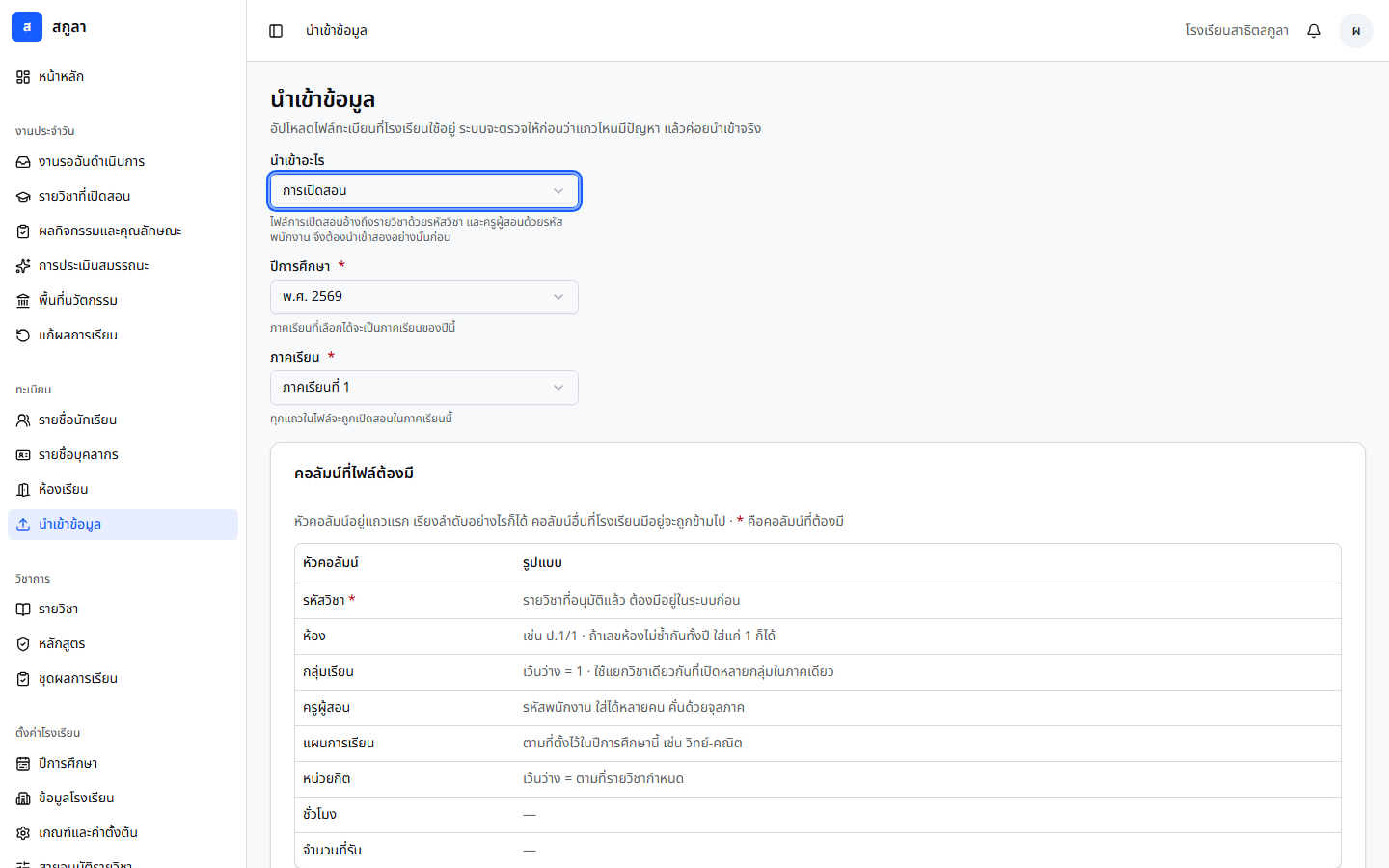Viewport: 1389px width, 868px height.
Task: Toggle the sidebar panel icon
Action: click(x=276, y=31)
